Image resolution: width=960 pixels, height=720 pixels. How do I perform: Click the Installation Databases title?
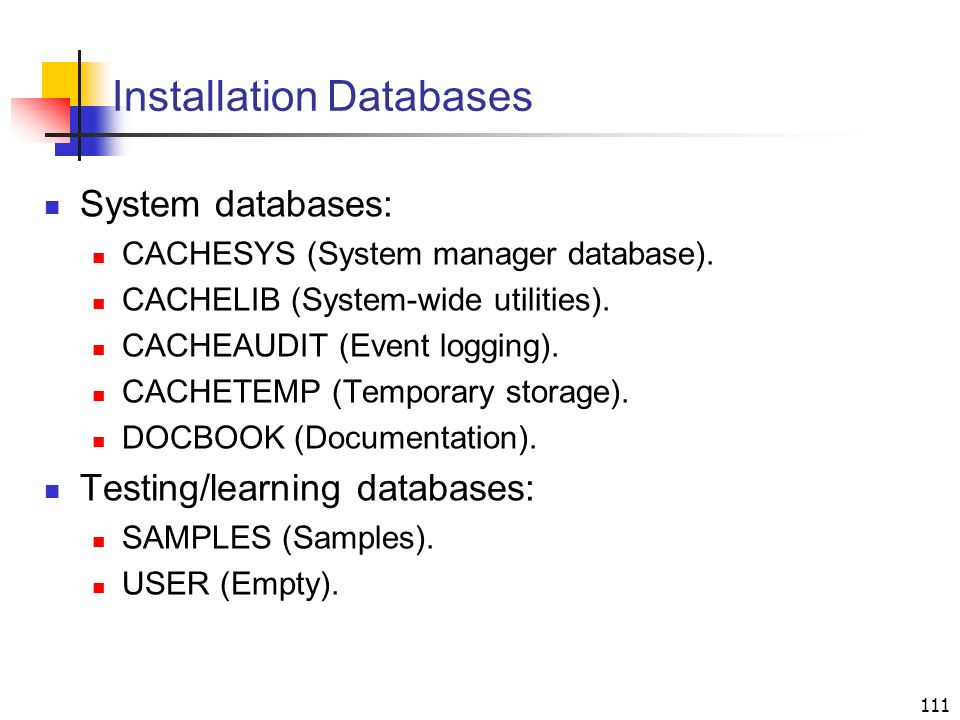pos(322,97)
